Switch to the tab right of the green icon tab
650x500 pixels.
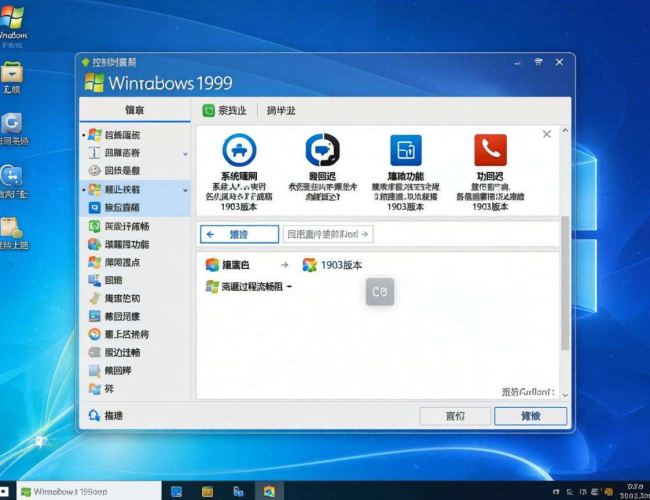click(x=281, y=111)
